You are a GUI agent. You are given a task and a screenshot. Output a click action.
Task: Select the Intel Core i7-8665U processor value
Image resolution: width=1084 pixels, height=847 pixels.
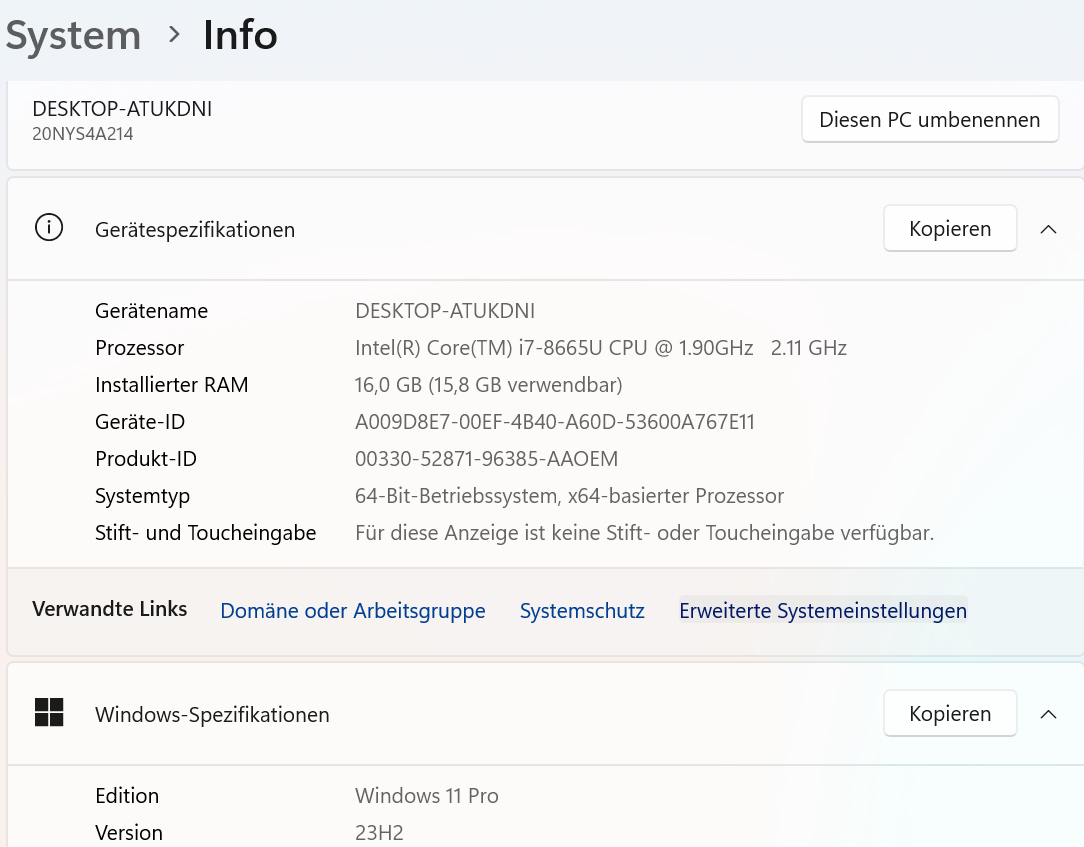(x=601, y=348)
